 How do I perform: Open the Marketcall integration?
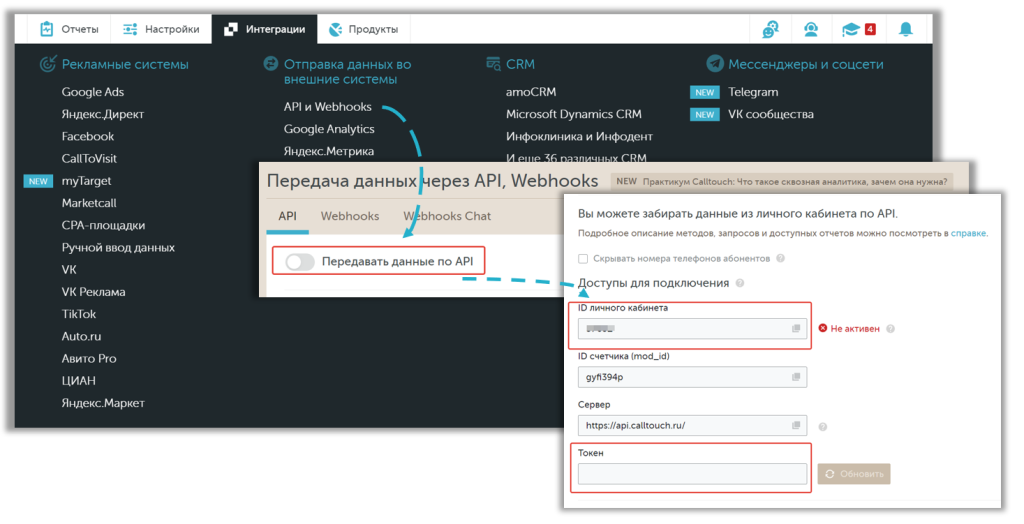click(89, 203)
